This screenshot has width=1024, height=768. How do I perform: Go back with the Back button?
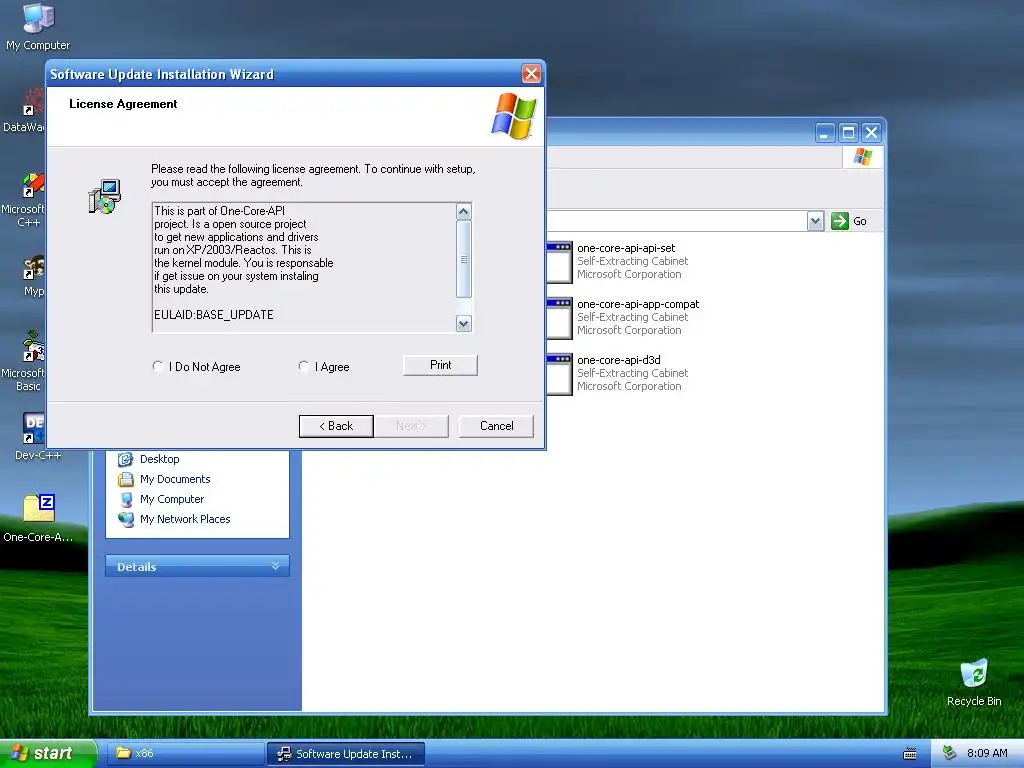click(x=336, y=426)
